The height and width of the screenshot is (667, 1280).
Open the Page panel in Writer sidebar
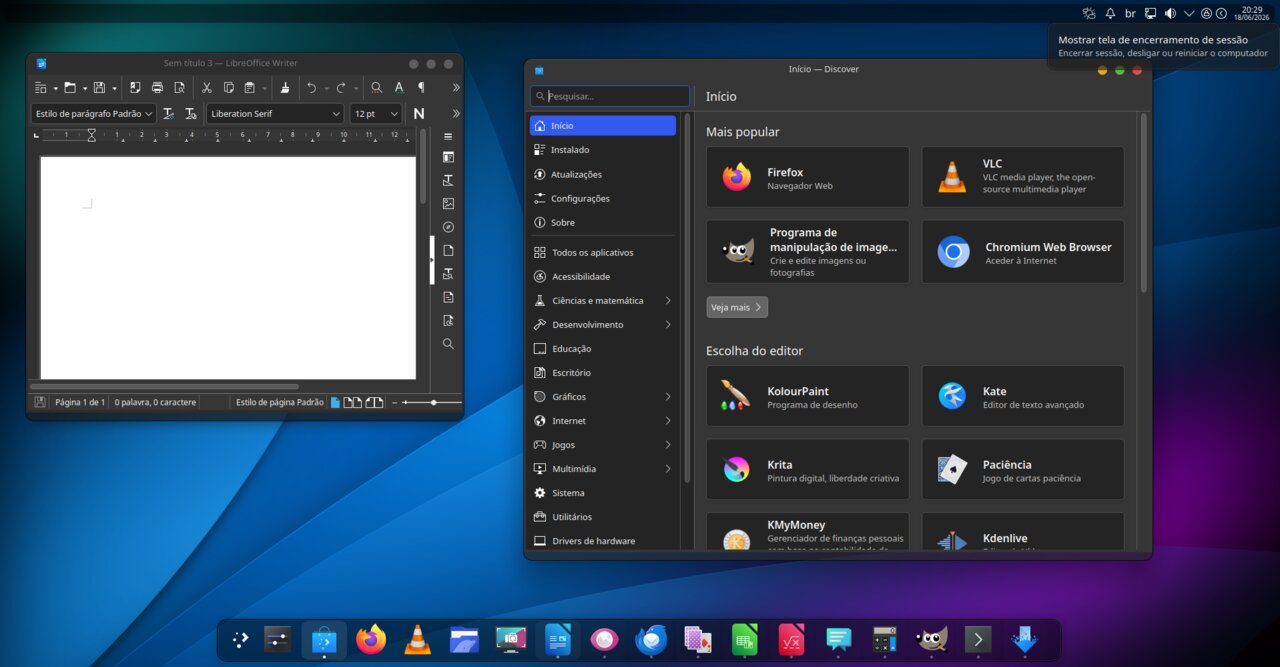(x=448, y=250)
